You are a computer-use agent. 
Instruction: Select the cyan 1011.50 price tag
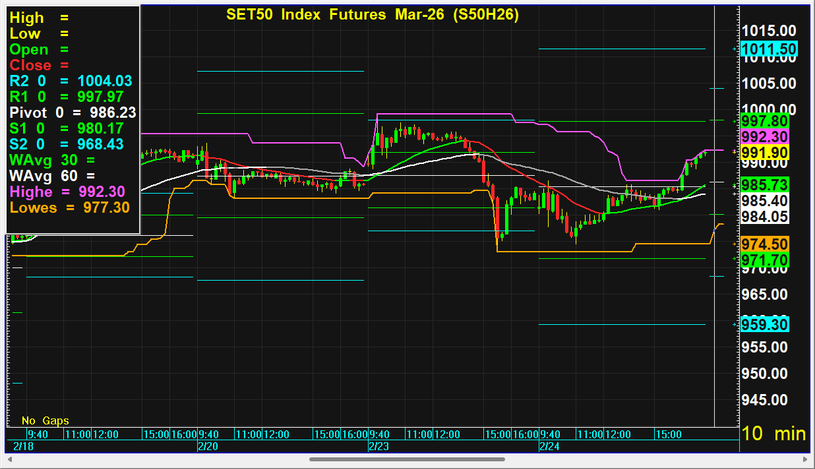(768, 49)
